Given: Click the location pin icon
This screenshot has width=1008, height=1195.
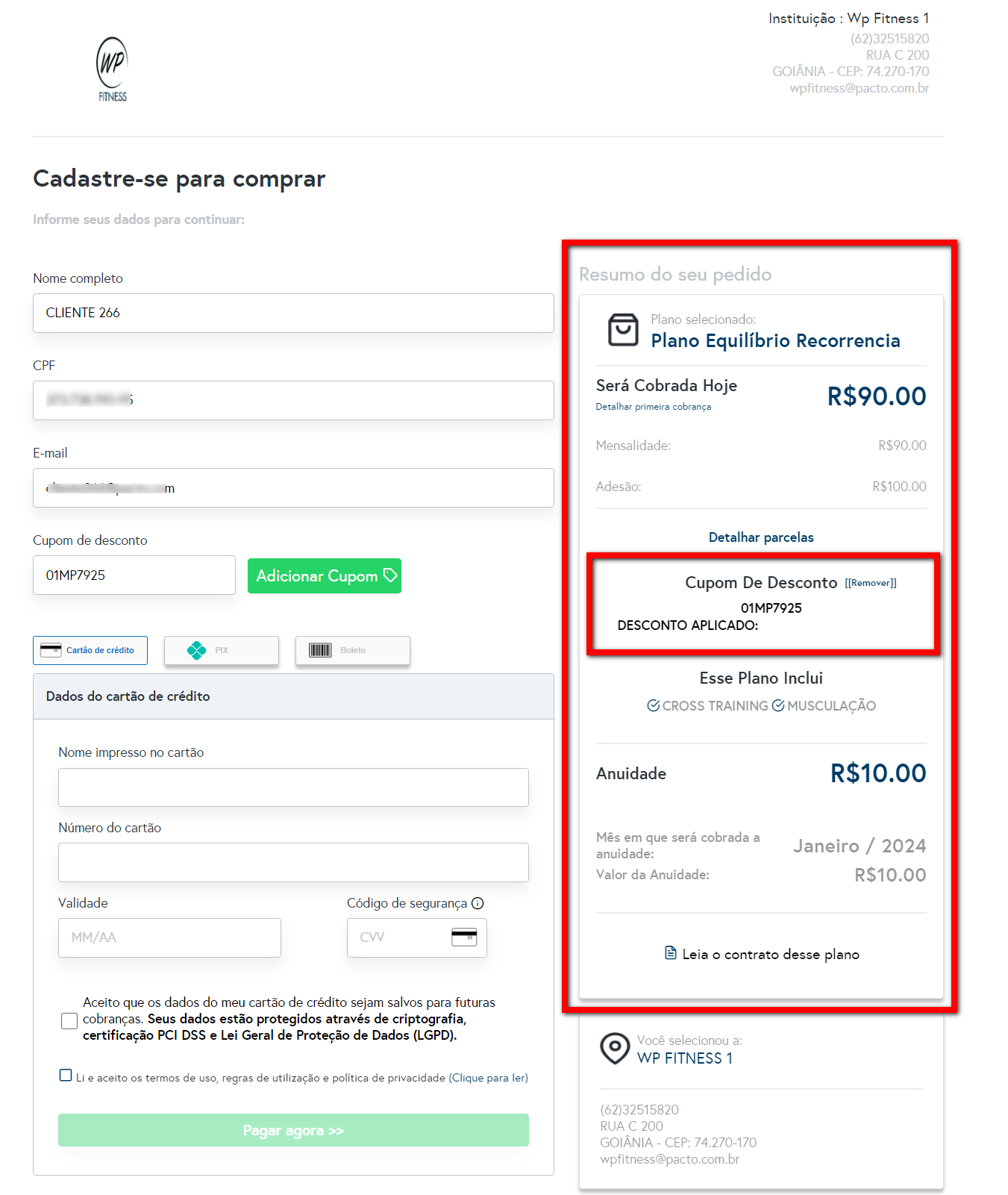Looking at the screenshot, I should [615, 1048].
